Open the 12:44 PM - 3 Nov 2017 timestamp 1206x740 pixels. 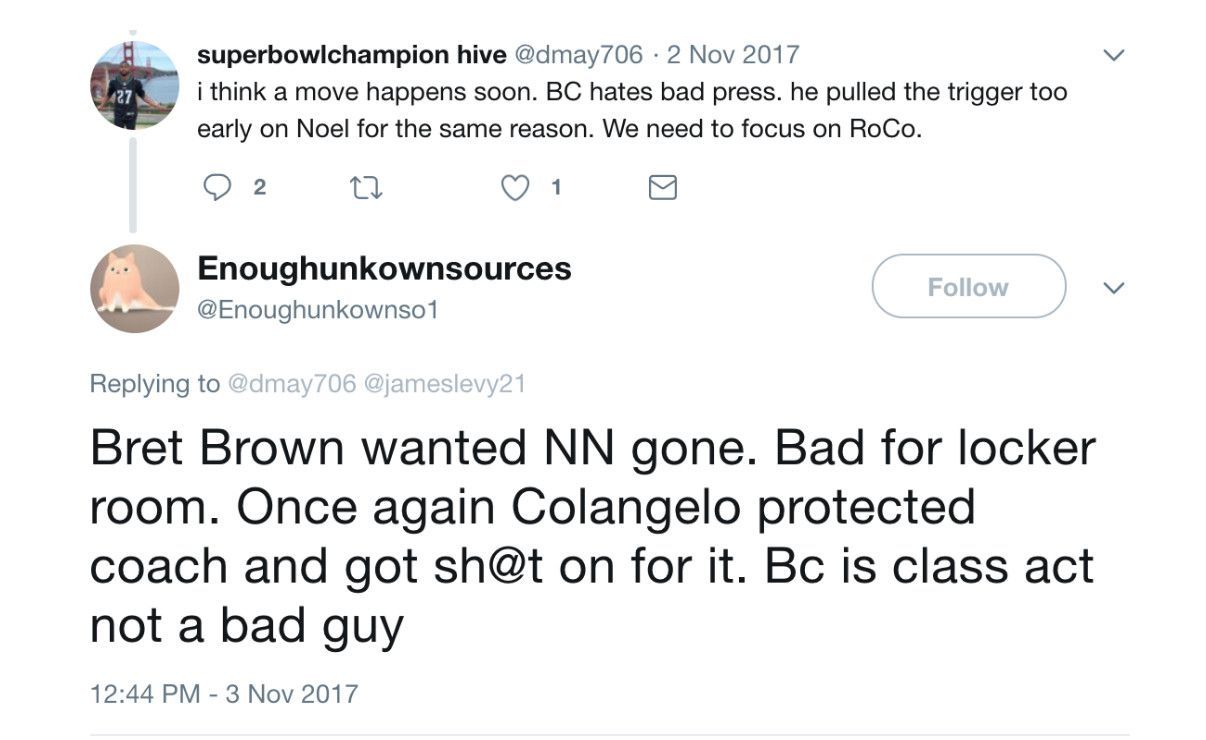point(224,693)
